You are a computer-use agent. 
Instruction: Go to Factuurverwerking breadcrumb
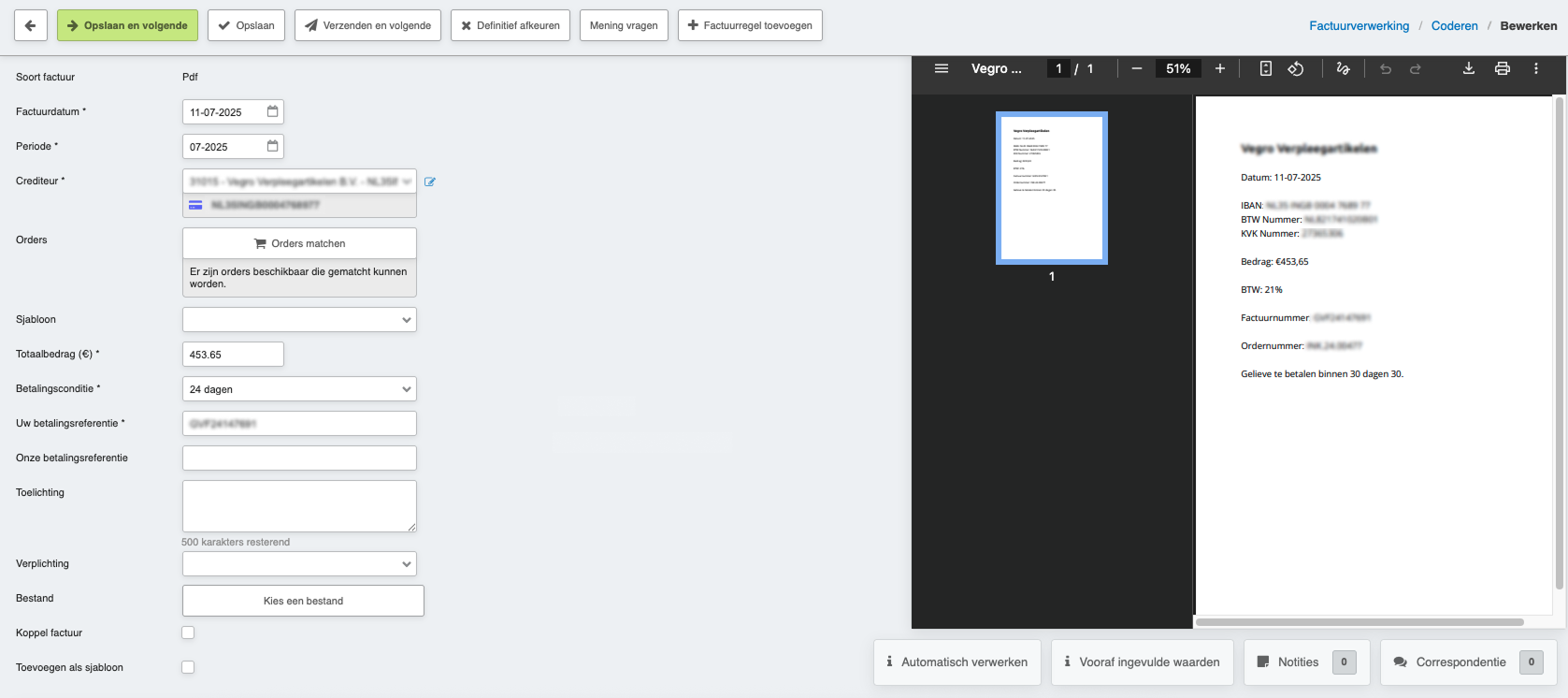click(1359, 25)
